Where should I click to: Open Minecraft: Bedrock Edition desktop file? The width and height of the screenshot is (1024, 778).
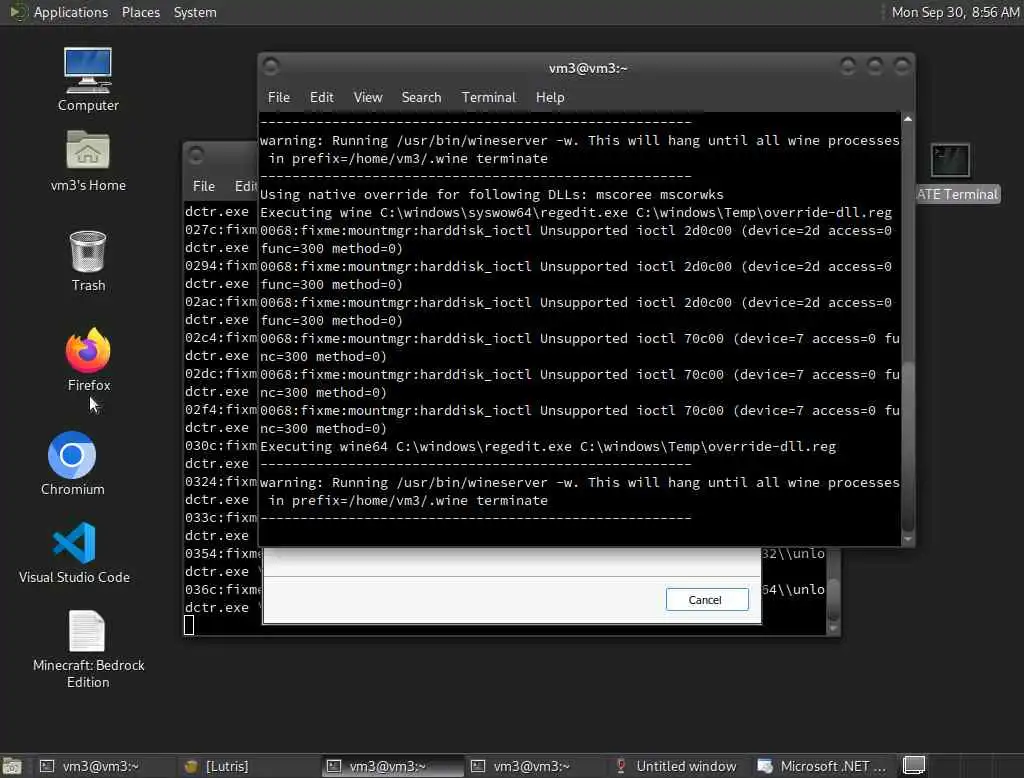tap(88, 649)
